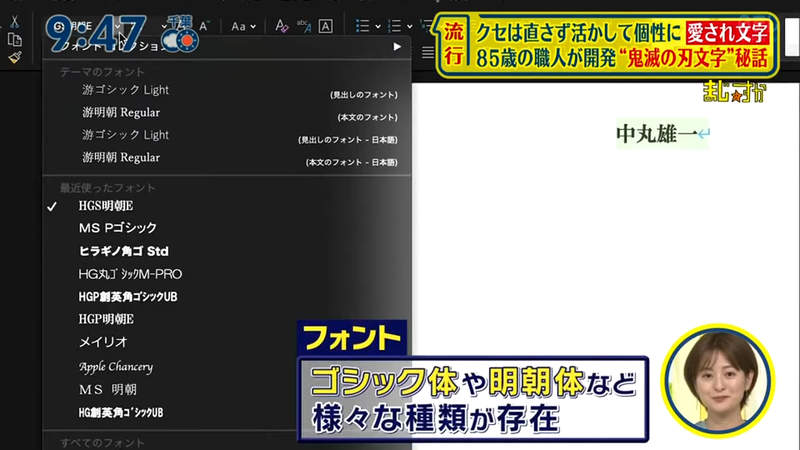Expand the bulleted list style dropdown arrow
The width and height of the screenshot is (800, 450).
pyautogui.click(x=378, y=26)
